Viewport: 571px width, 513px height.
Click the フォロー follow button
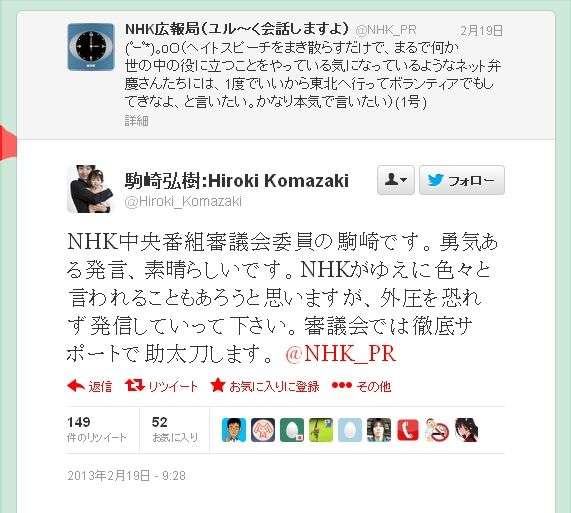point(462,180)
